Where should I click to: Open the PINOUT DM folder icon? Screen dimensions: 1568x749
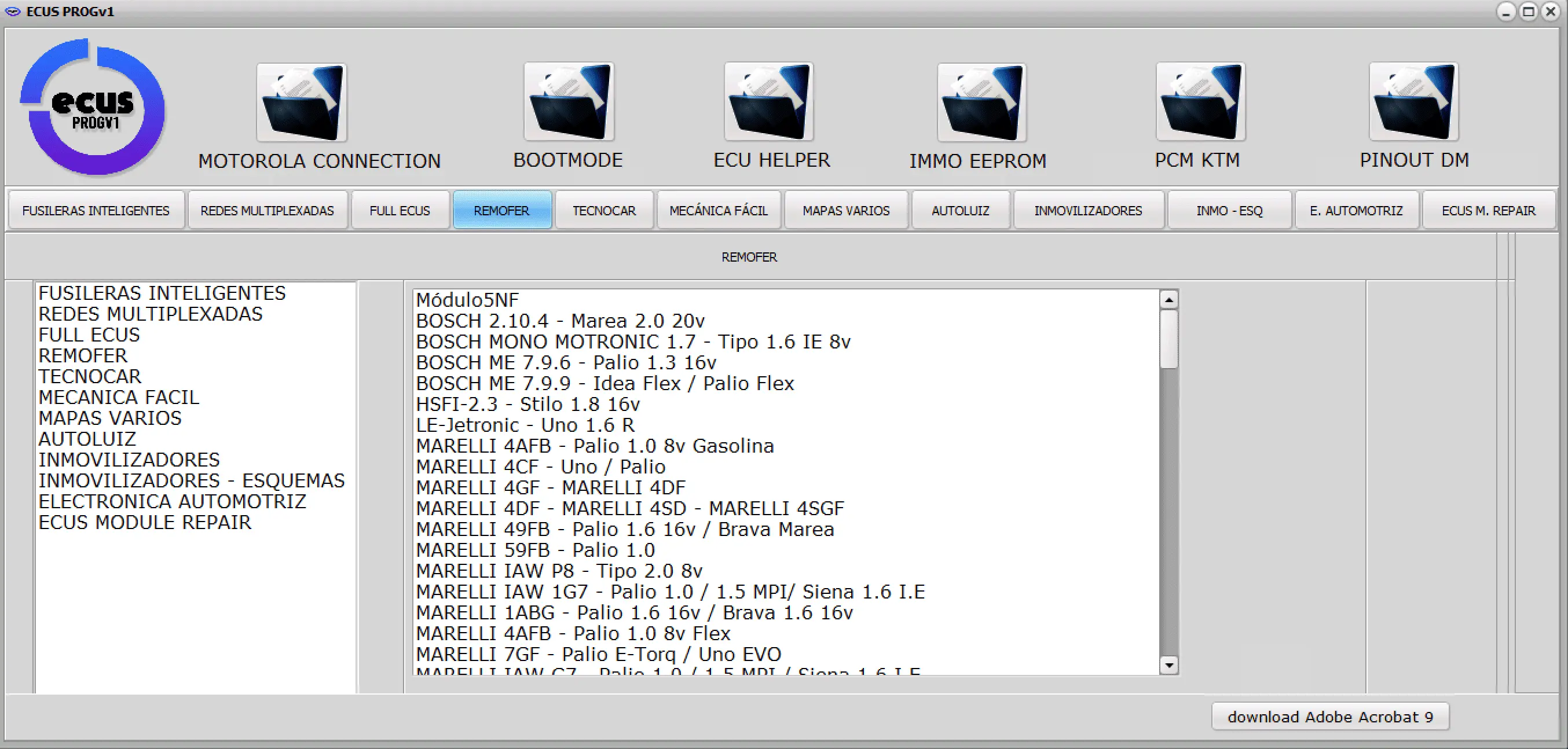pos(1413,102)
